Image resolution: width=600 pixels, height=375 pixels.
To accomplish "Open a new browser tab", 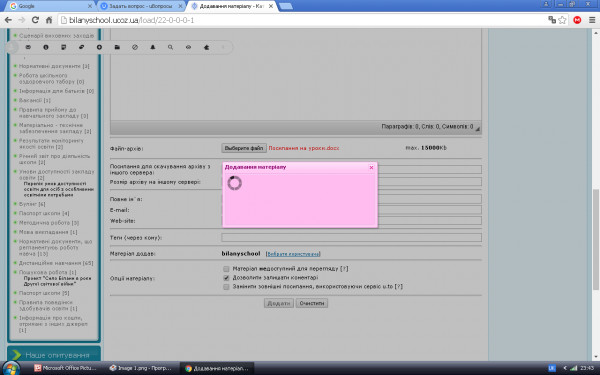I will (286, 6).
